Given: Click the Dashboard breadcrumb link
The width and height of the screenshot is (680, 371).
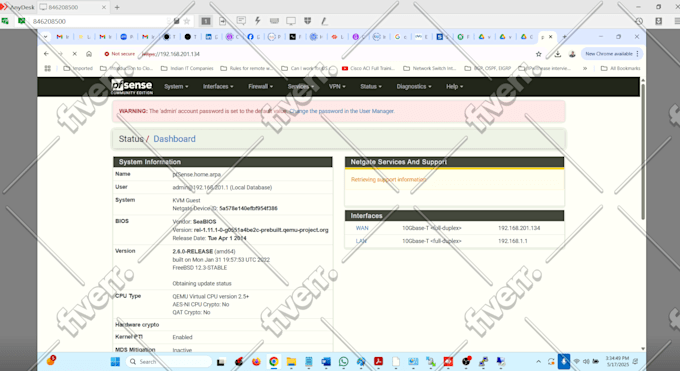Looking at the screenshot, I should (x=174, y=139).
